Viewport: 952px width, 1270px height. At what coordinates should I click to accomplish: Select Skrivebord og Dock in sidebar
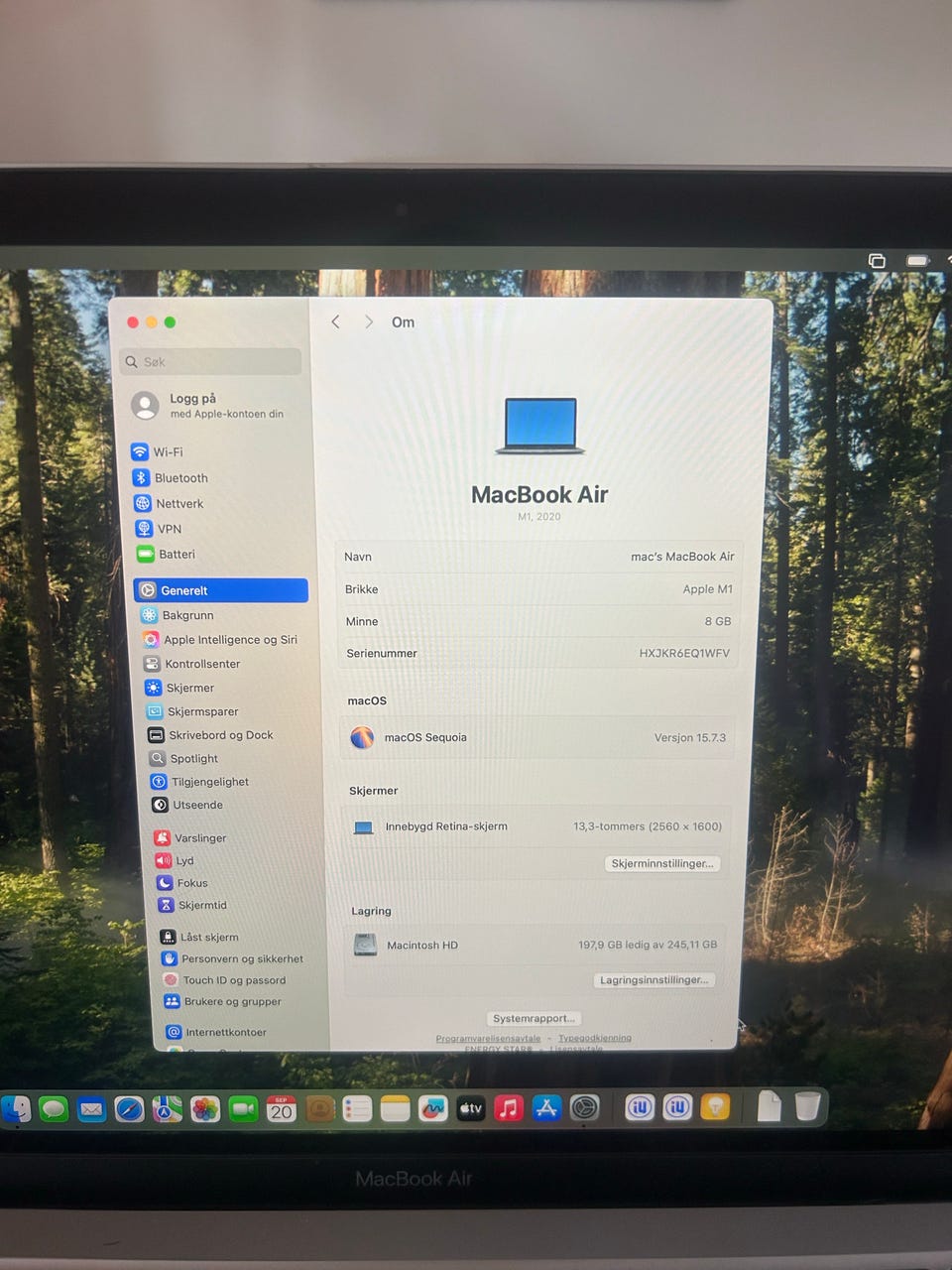point(210,735)
